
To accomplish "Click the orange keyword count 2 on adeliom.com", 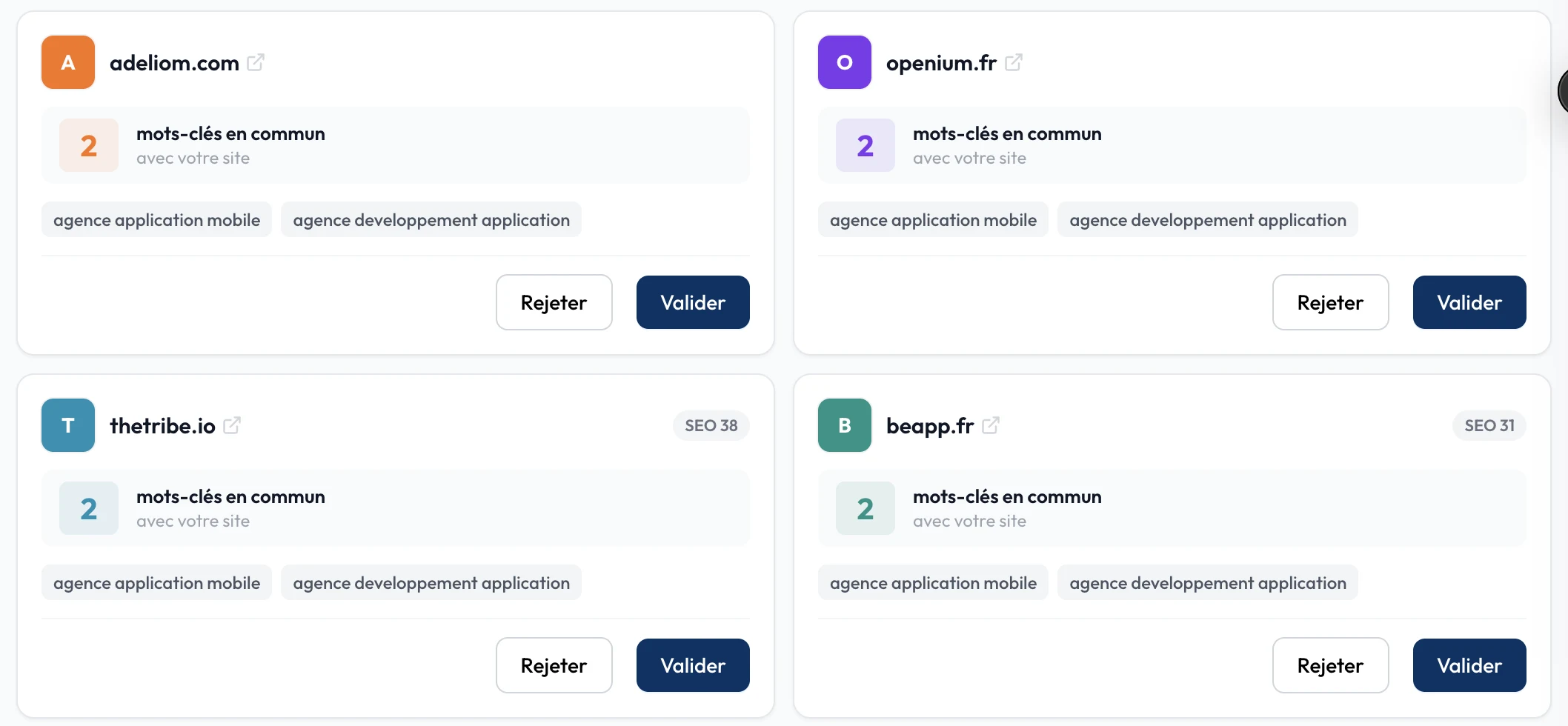I will [x=89, y=145].
